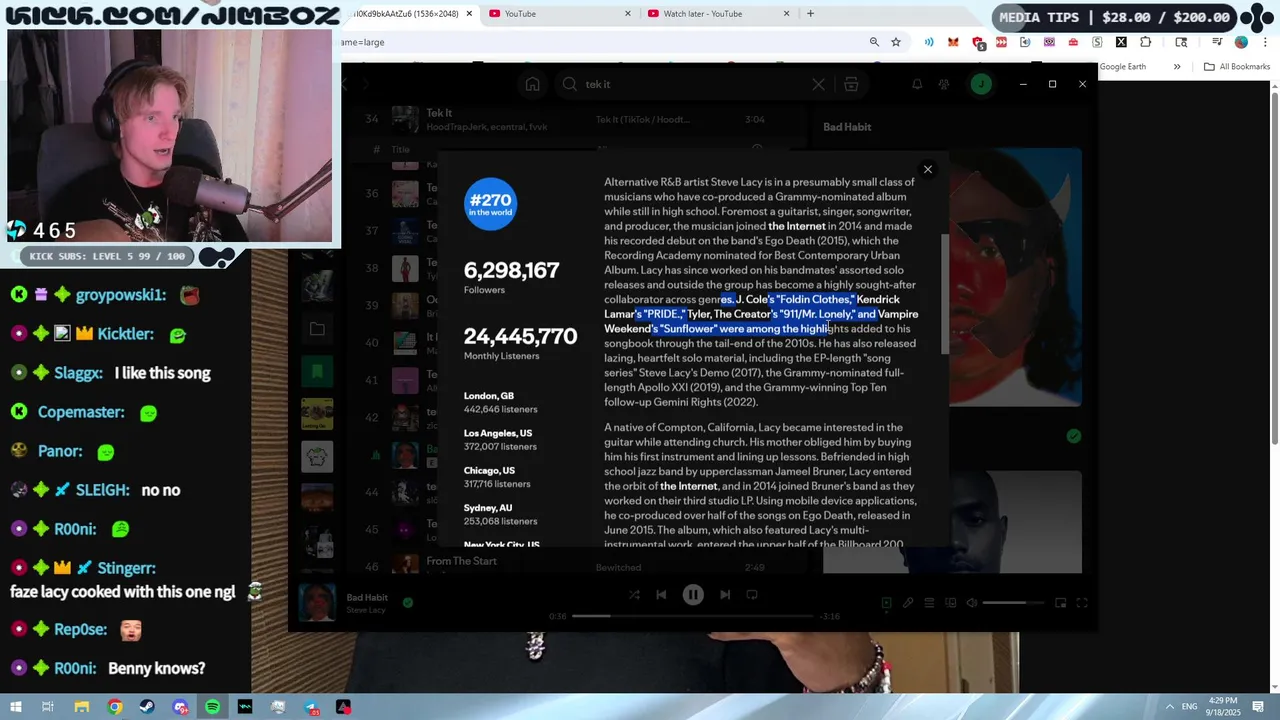Image resolution: width=1280 pixels, height=720 pixels.
Task: Open 'the Internet' link in first paragraph
Action: pyautogui.click(x=797, y=226)
